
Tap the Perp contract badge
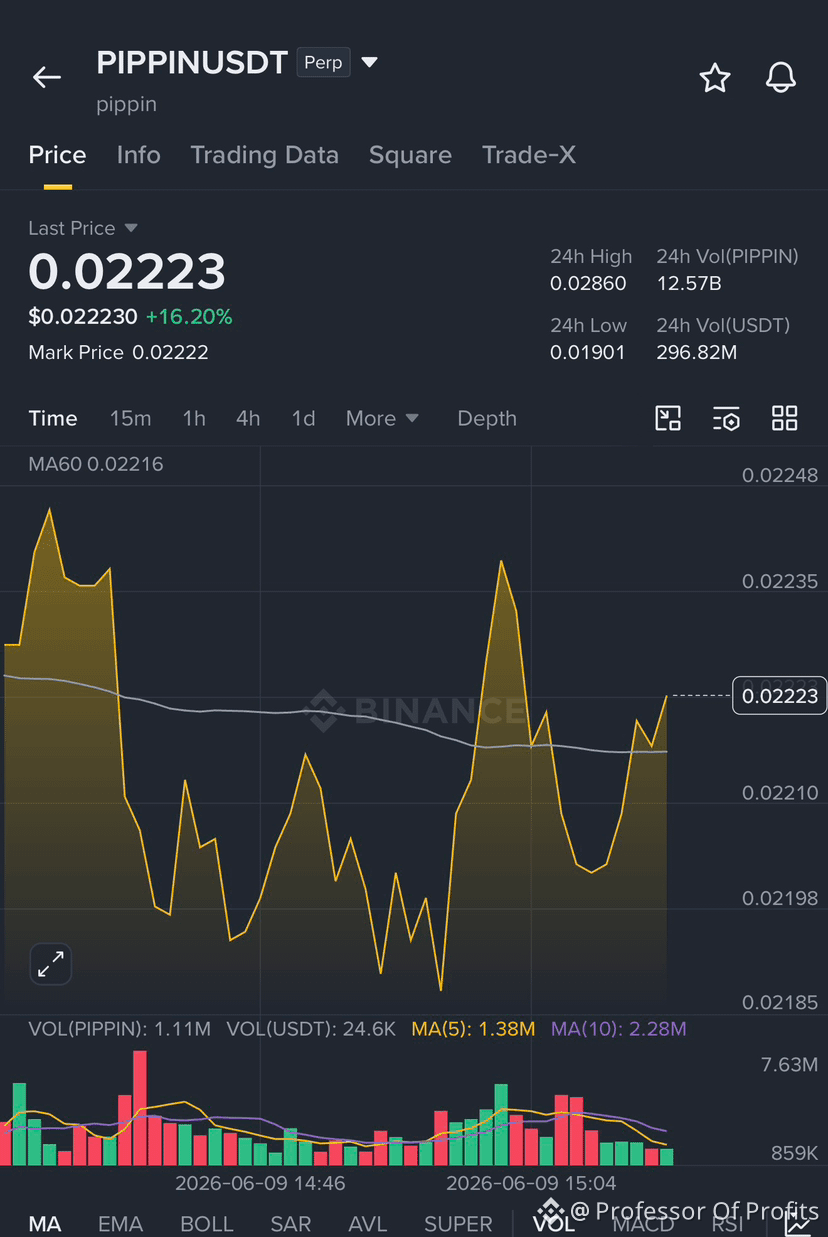(323, 62)
